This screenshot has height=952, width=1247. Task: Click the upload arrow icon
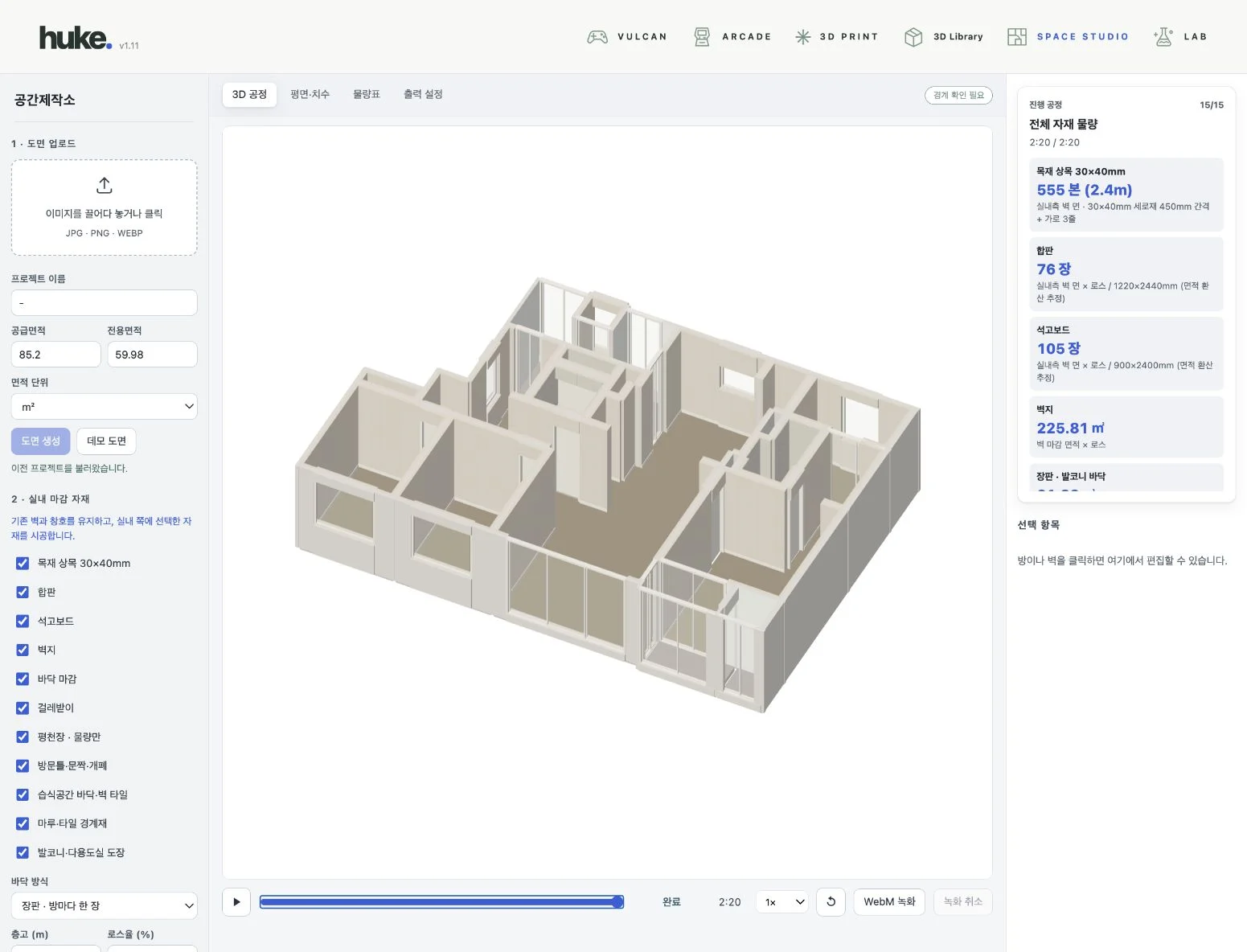(105, 186)
